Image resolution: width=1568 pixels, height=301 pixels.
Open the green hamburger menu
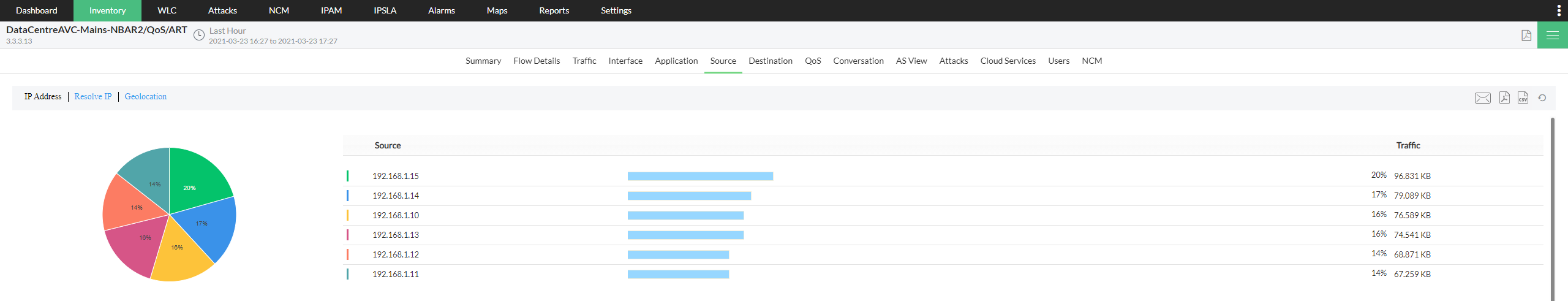[1552, 36]
